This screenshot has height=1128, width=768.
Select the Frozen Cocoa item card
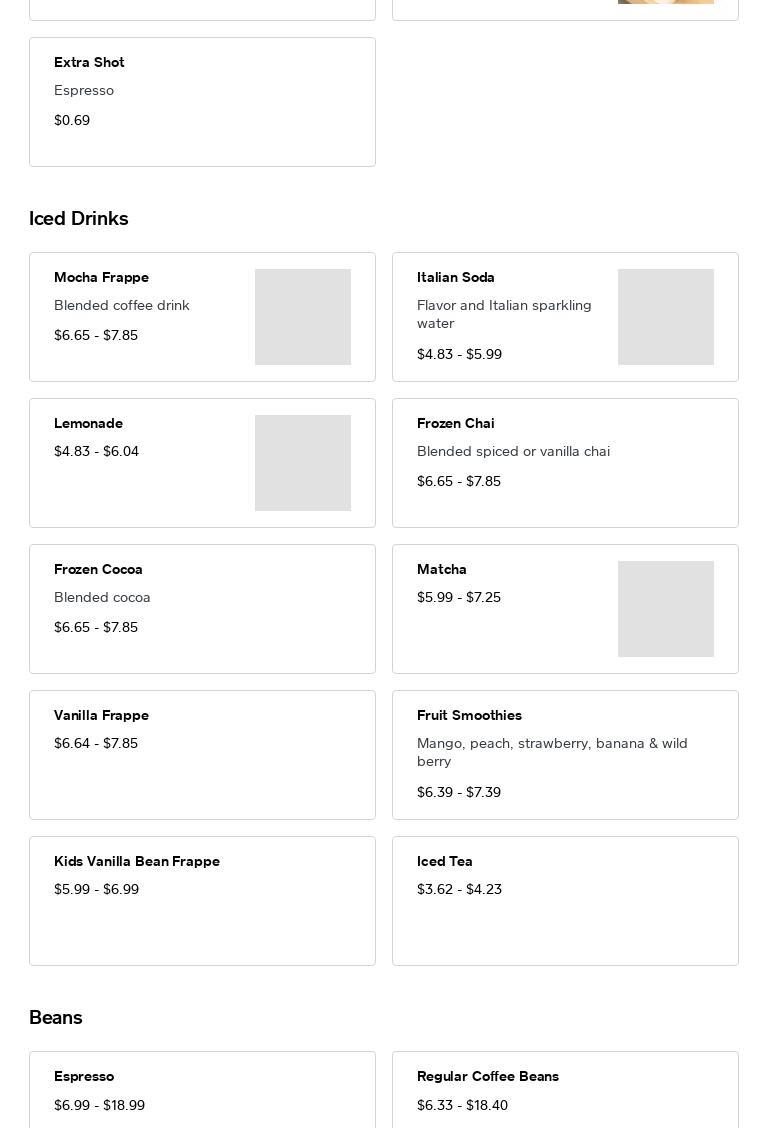202,609
